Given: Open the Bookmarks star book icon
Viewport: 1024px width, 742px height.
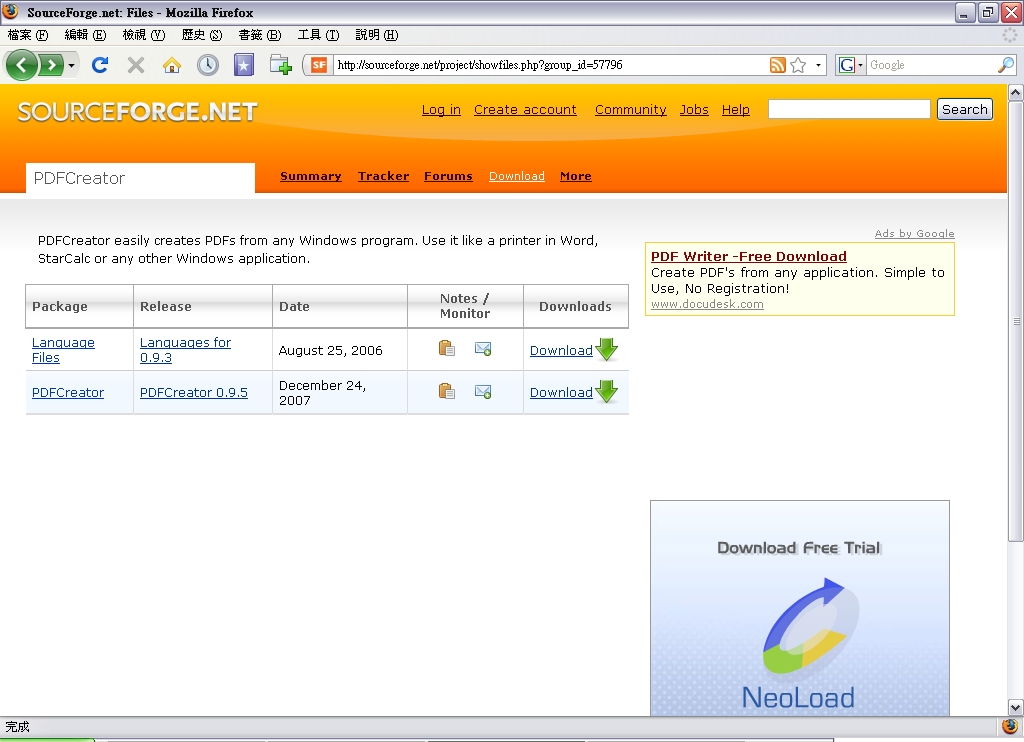Looking at the screenshot, I should [x=244, y=65].
